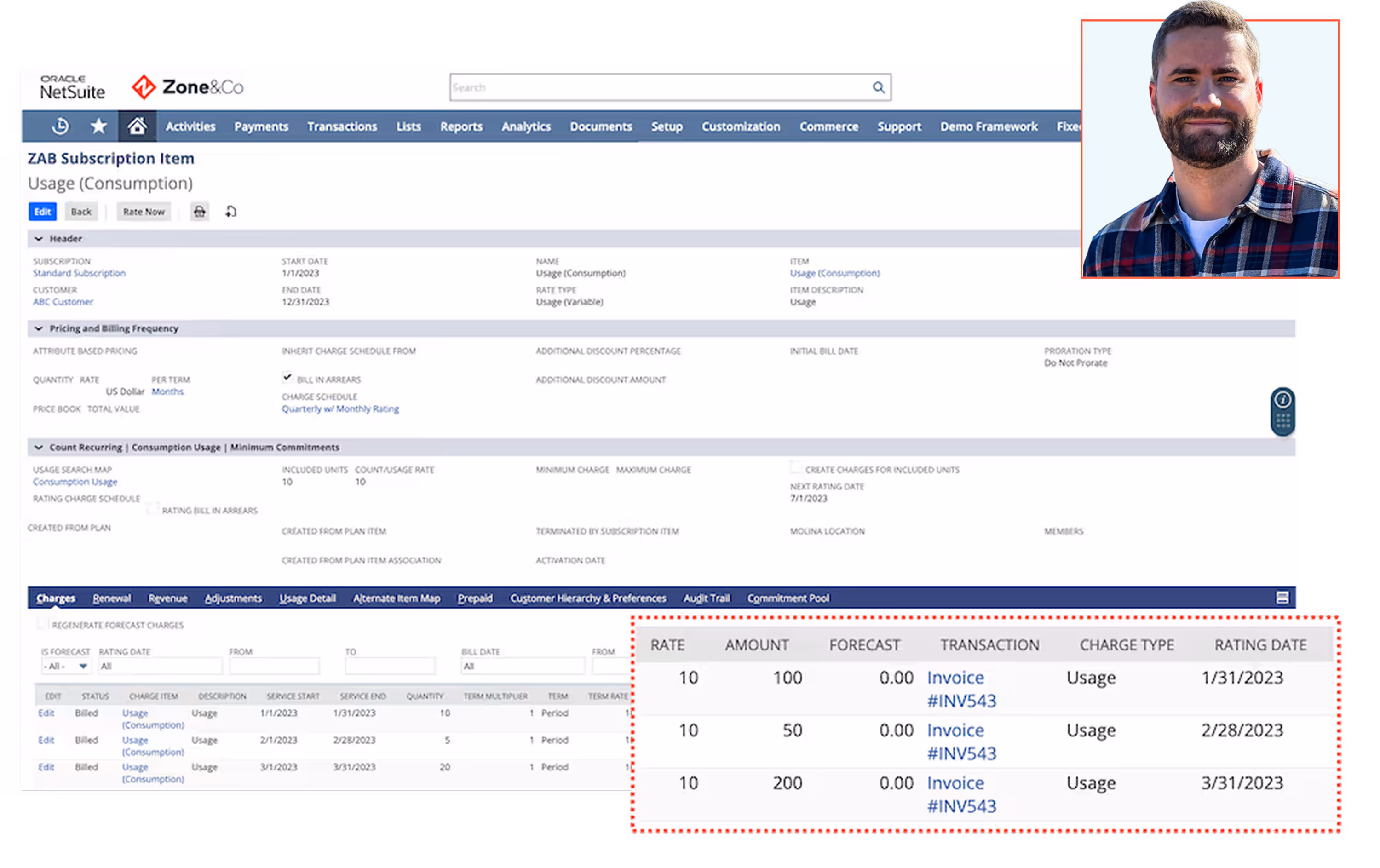Open the Transactions menu
The width and height of the screenshot is (1380, 868).
pos(342,126)
